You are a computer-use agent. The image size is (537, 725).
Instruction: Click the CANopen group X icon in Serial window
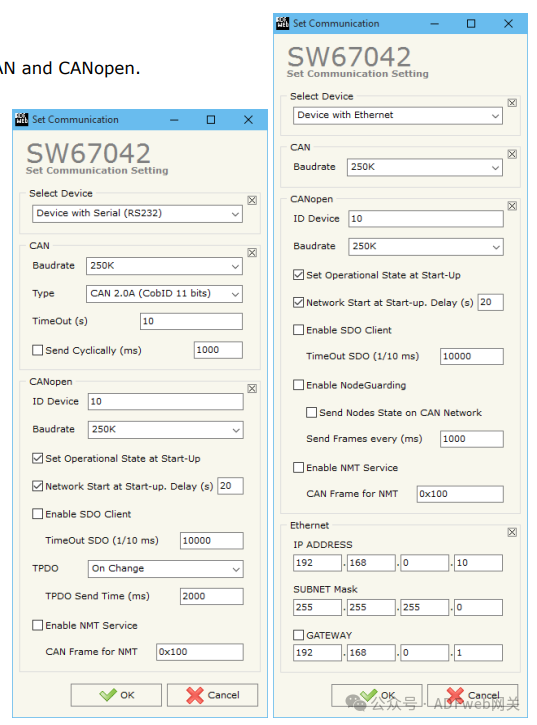[252, 388]
